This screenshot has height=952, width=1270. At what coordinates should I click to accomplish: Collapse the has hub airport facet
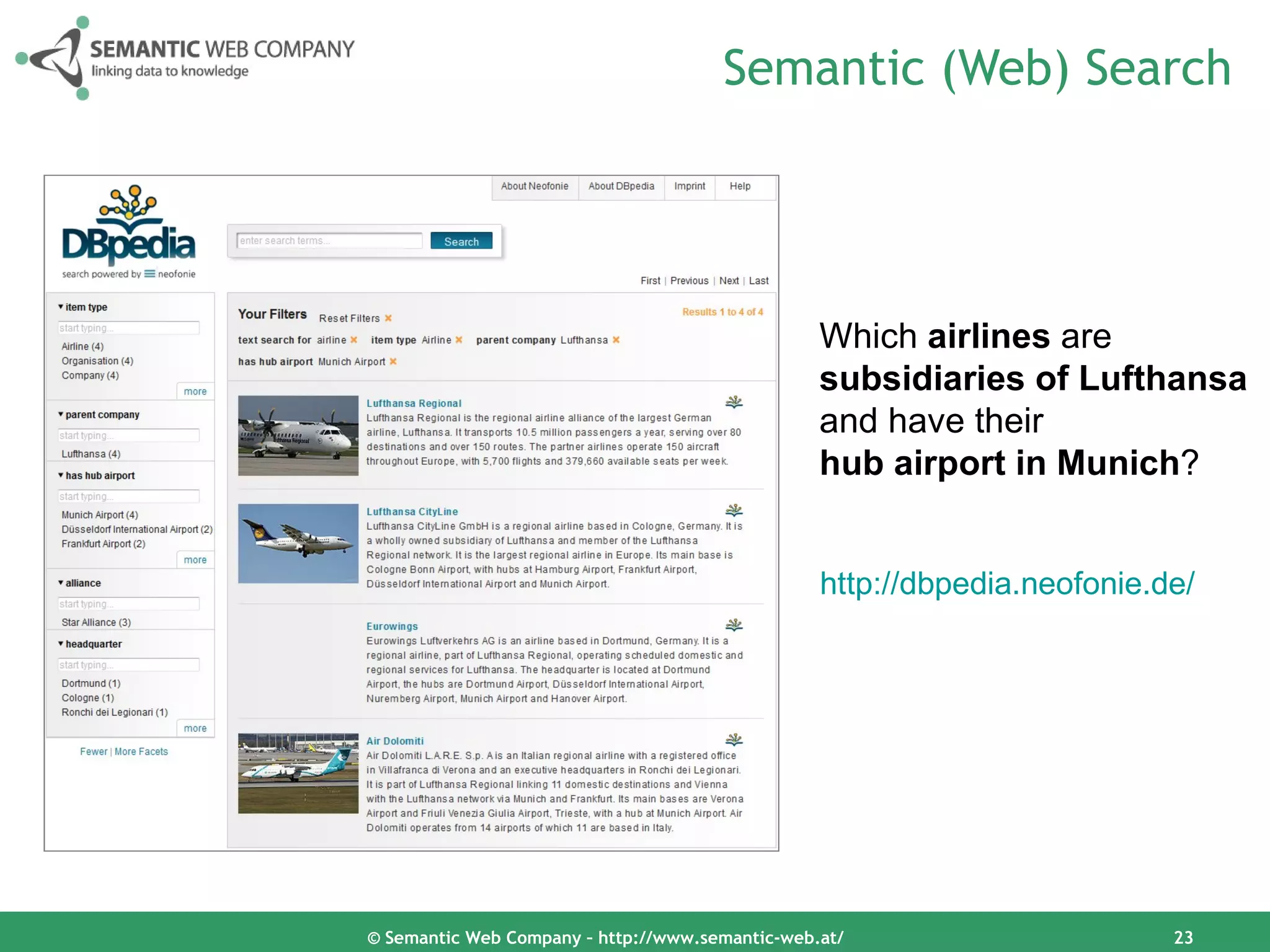[x=61, y=475]
